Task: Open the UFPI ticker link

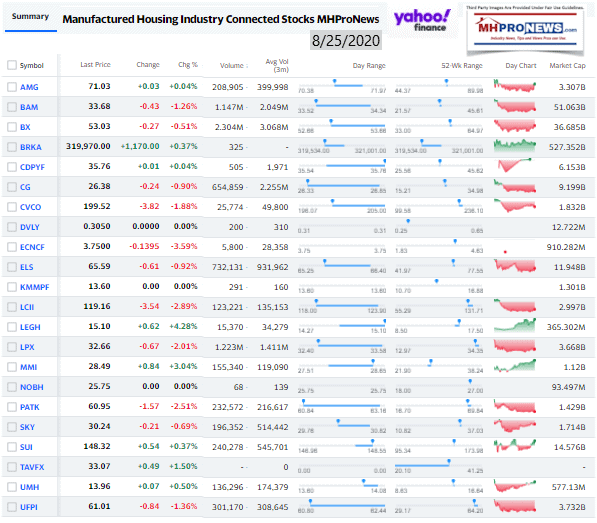Action: [x=29, y=507]
